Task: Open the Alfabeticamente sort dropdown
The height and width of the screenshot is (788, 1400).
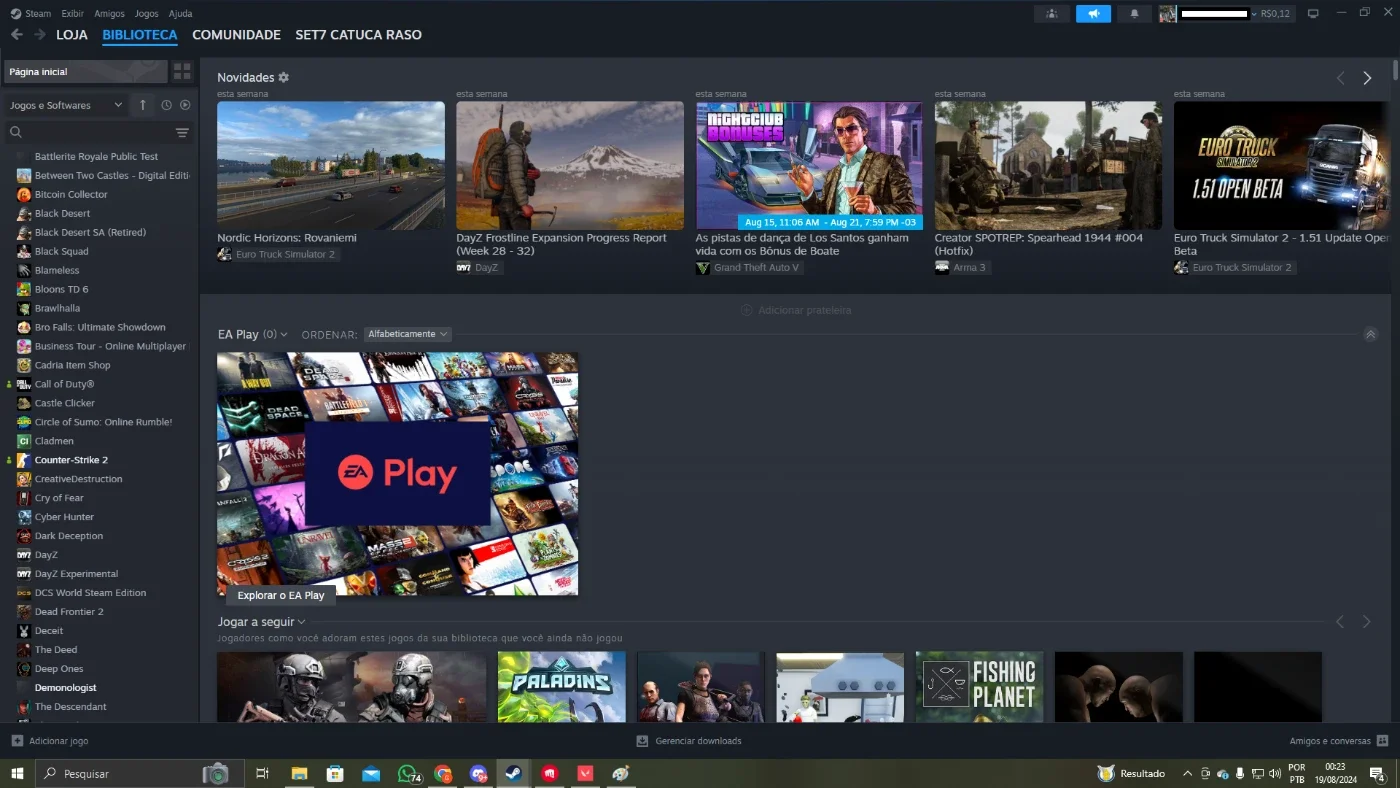Action: tap(408, 334)
